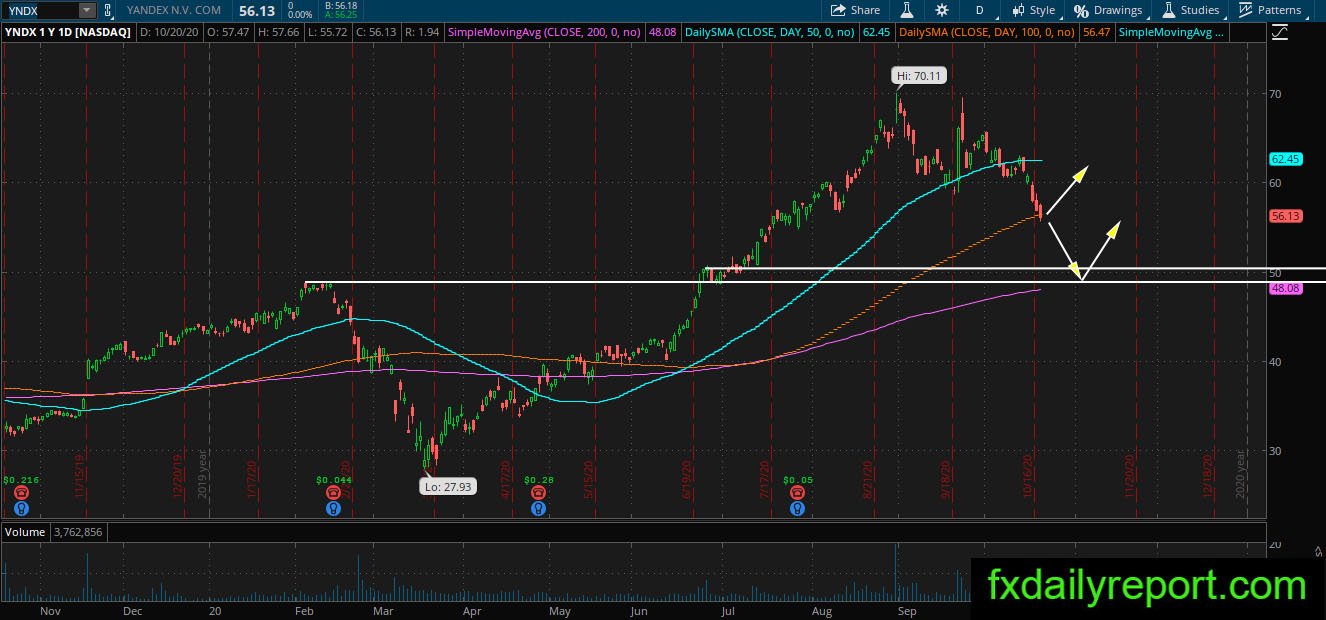
Task: Click the $0.05 dividend amount
Action: click(x=798, y=480)
